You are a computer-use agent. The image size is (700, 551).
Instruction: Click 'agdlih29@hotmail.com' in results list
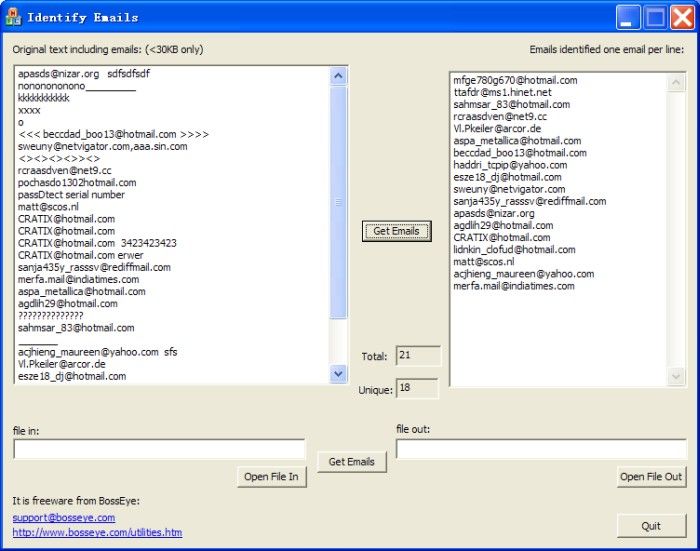click(x=503, y=225)
